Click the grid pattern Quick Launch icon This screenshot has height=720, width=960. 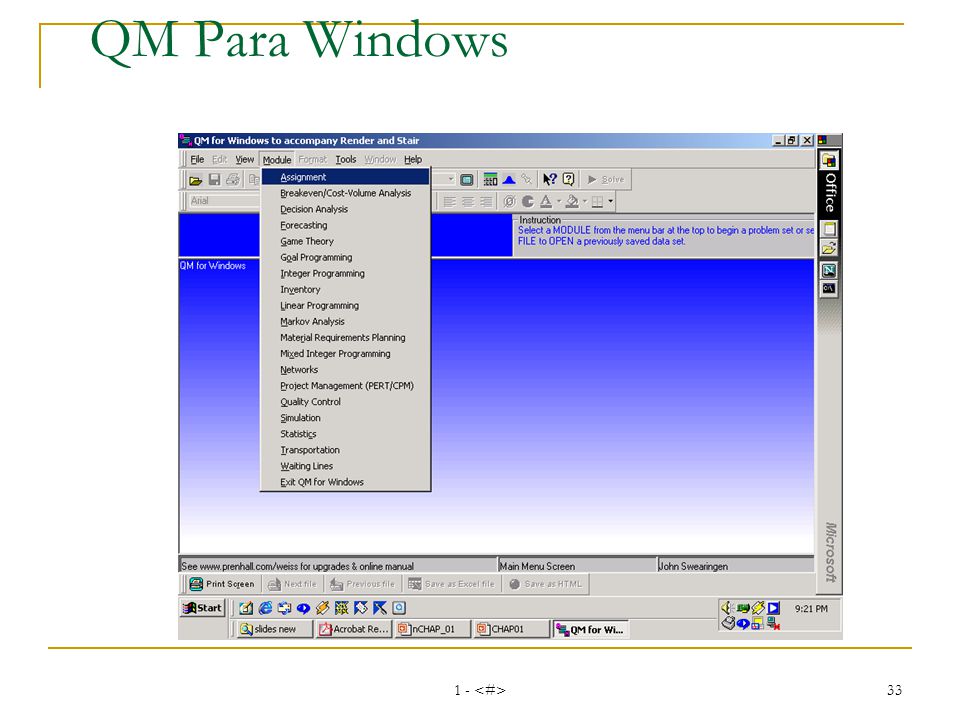click(342, 608)
